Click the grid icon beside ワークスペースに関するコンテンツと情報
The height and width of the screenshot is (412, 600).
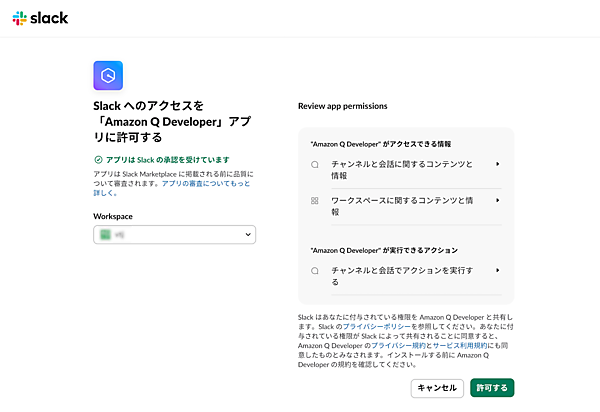click(314, 200)
